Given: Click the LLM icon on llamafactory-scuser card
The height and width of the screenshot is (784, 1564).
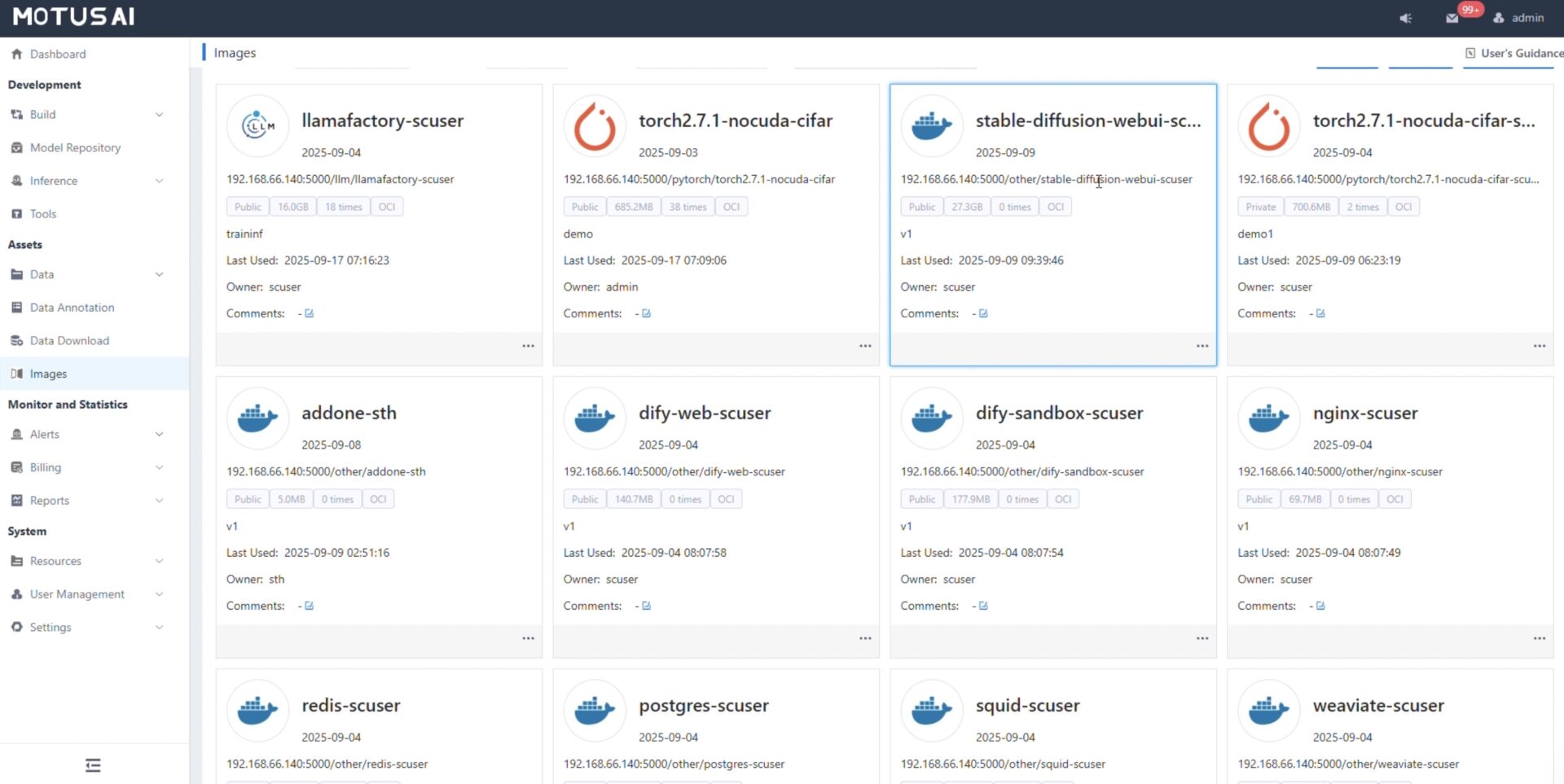Looking at the screenshot, I should tap(257, 126).
